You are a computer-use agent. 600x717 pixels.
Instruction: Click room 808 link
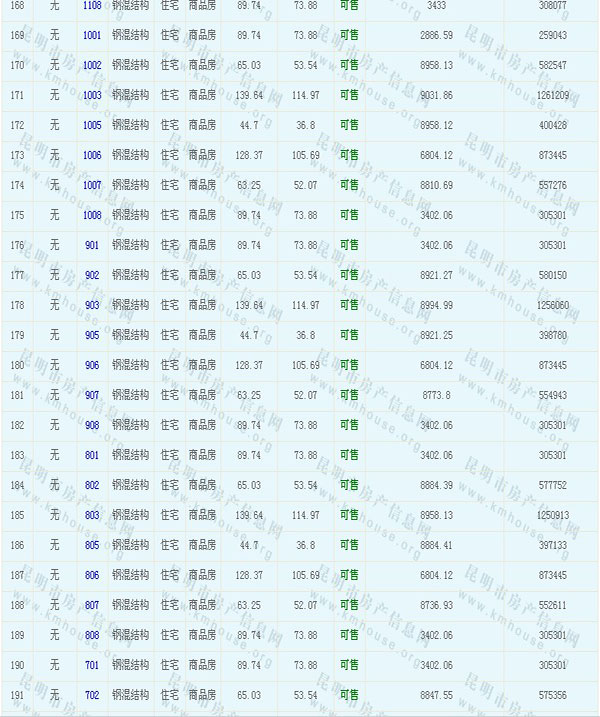point(92,636)
